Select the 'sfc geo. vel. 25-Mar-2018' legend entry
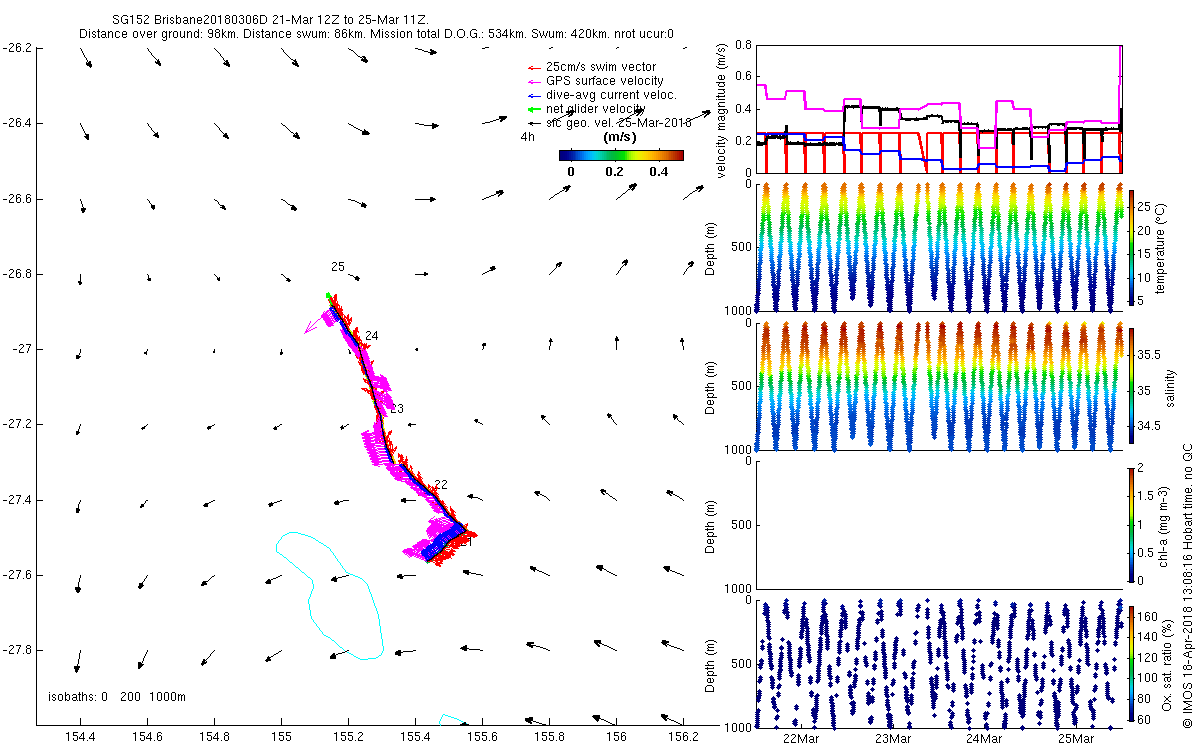1200x750 pixels. [x=612, y=122]
